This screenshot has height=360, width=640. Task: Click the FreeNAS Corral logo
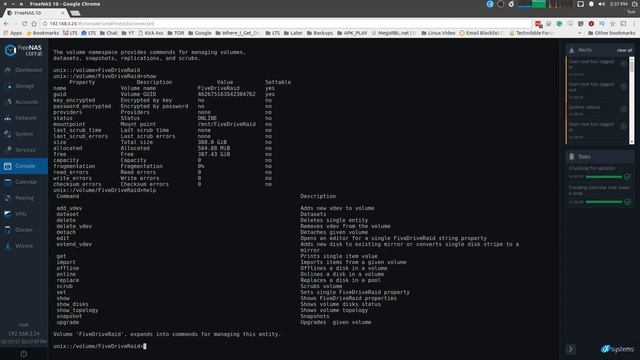(x=23, y=50)
